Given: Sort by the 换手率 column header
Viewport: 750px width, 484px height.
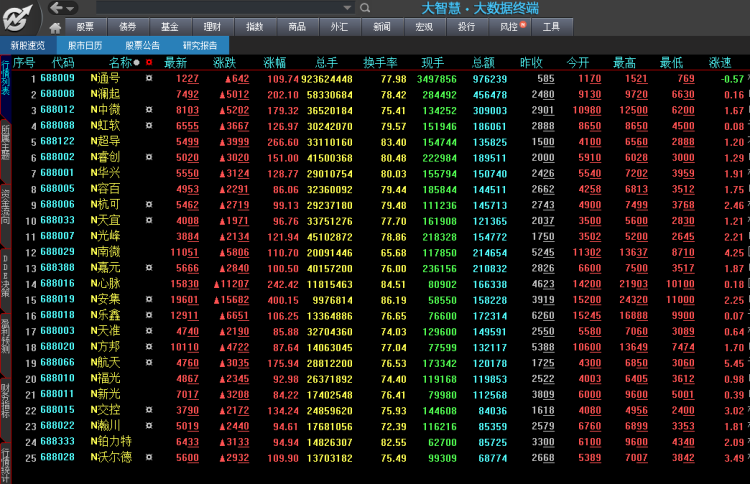Looking at the screenshot, I should [x=381, y=63].
